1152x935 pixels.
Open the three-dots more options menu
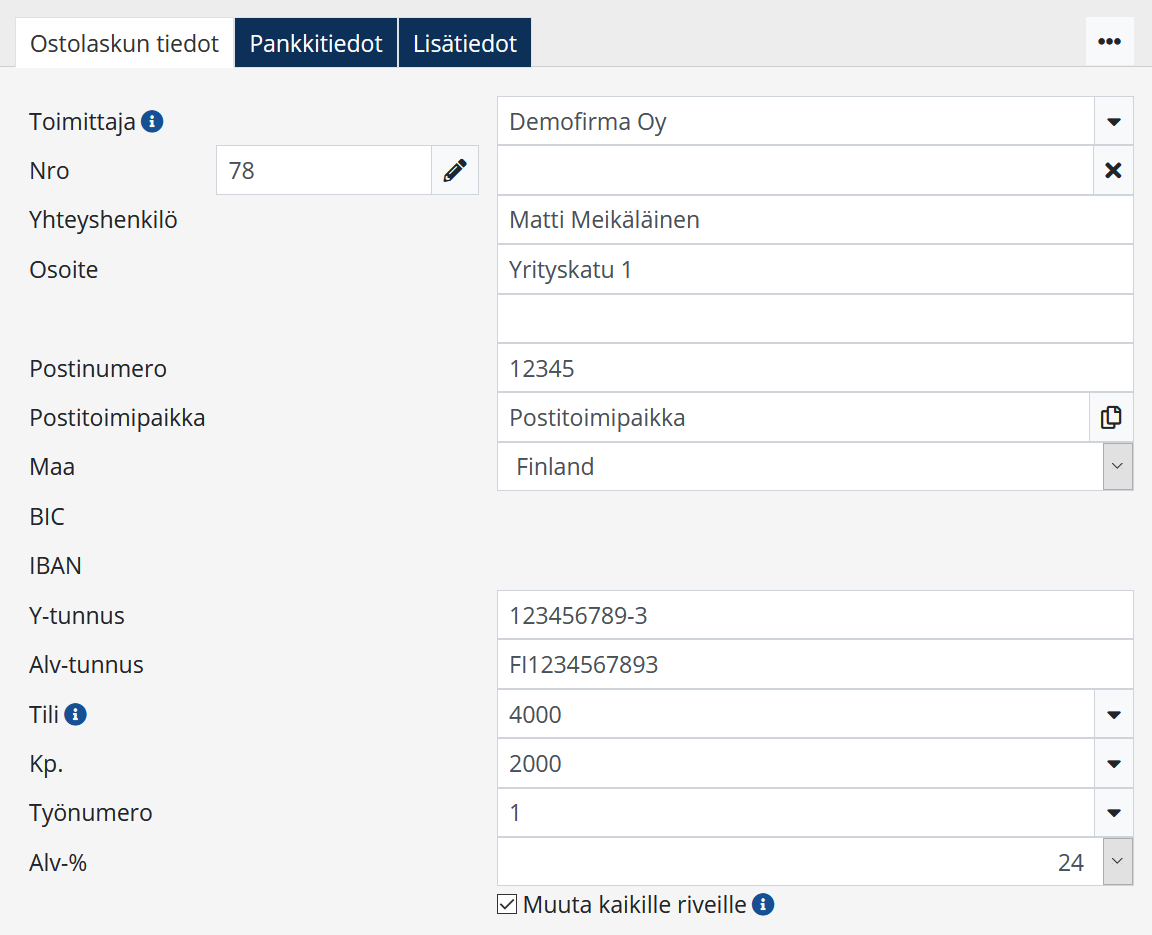[x=1109, y=42]
